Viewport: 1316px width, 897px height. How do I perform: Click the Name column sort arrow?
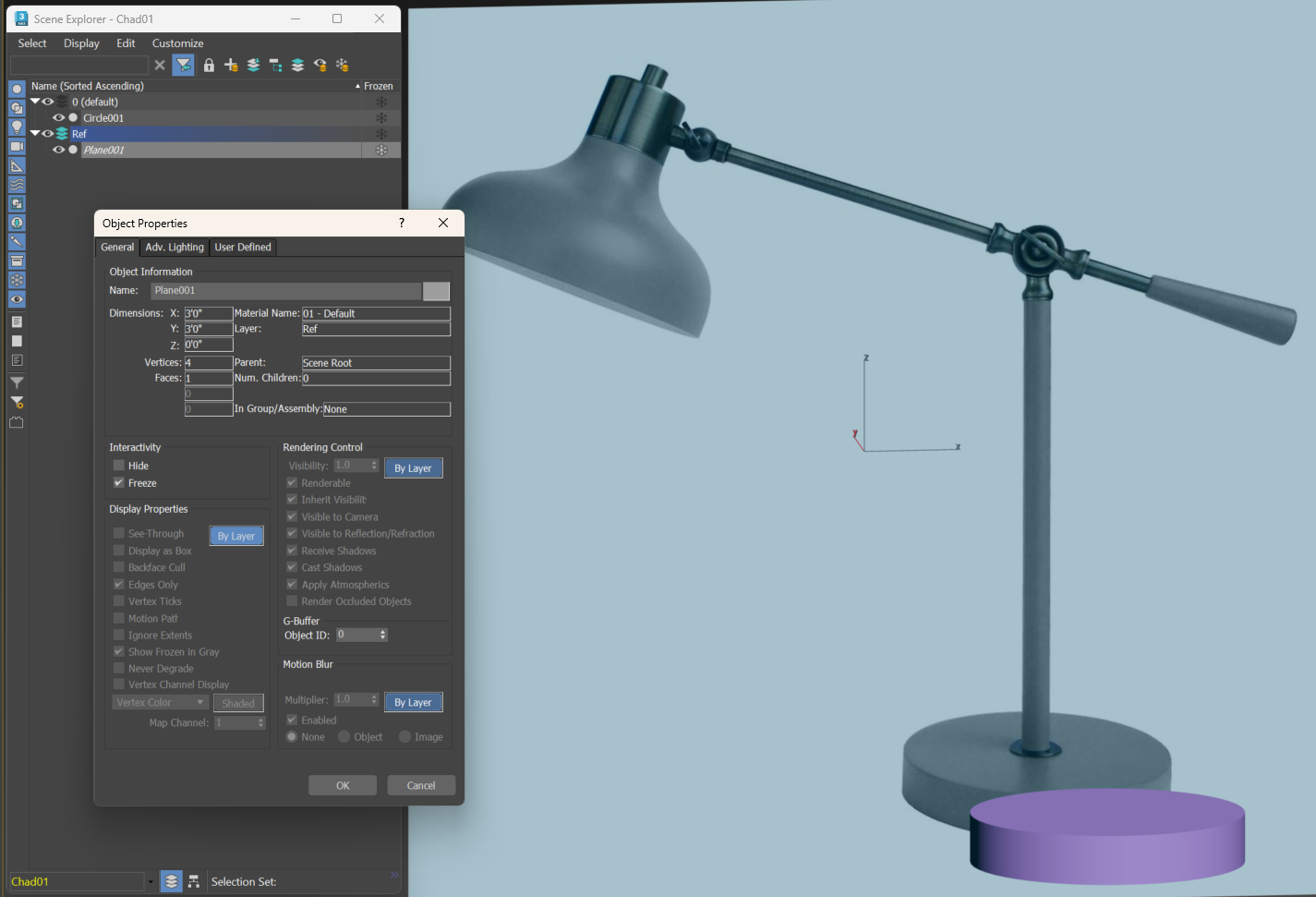point(357,86)
